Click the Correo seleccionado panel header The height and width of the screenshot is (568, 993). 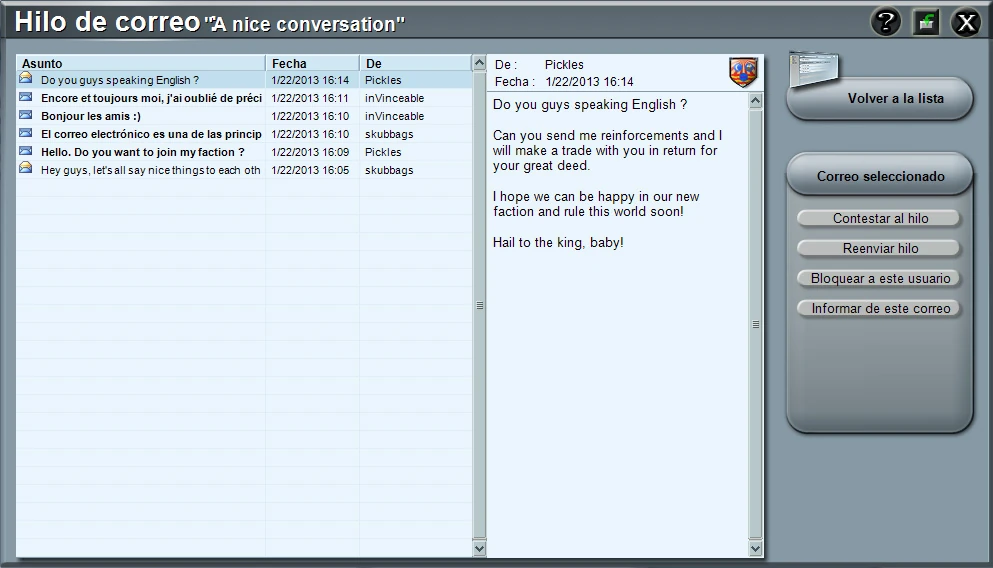880,175
